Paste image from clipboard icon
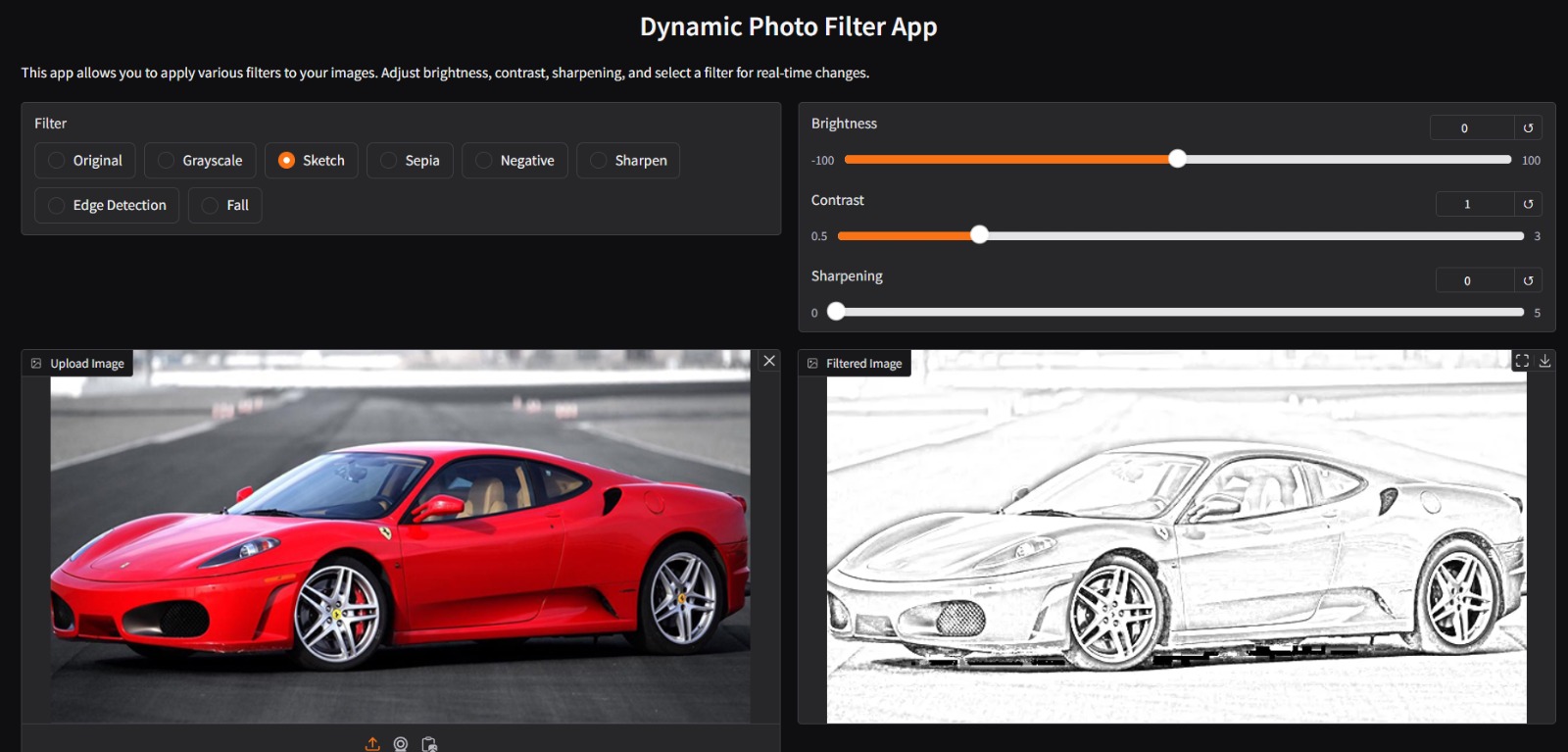This screenshot has width=1568, height=752. 429,744
